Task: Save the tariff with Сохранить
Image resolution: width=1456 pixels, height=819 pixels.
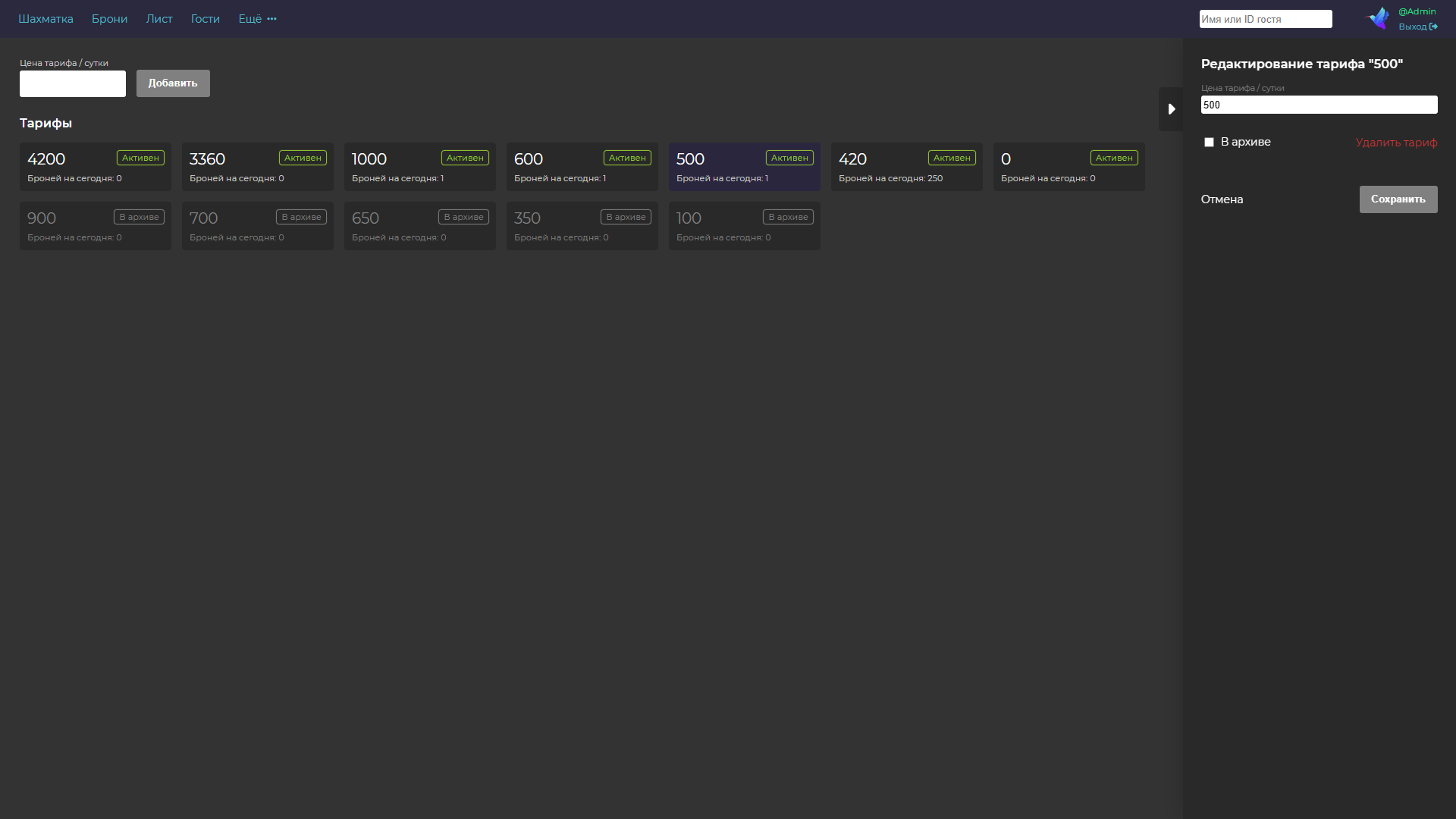Action: (1398, 199)
